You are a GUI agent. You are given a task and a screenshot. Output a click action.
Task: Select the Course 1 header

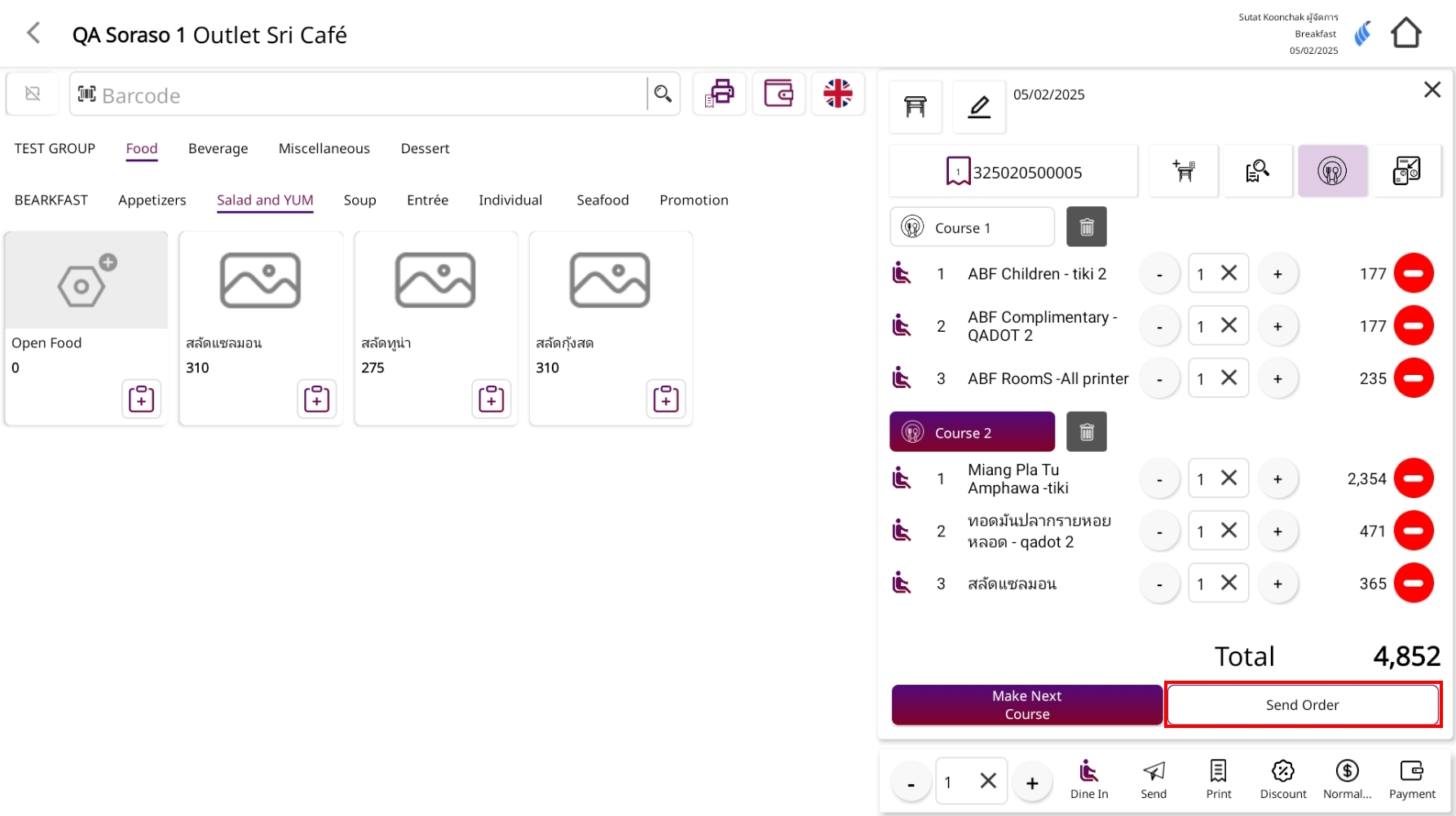click(x=972, y=227)
